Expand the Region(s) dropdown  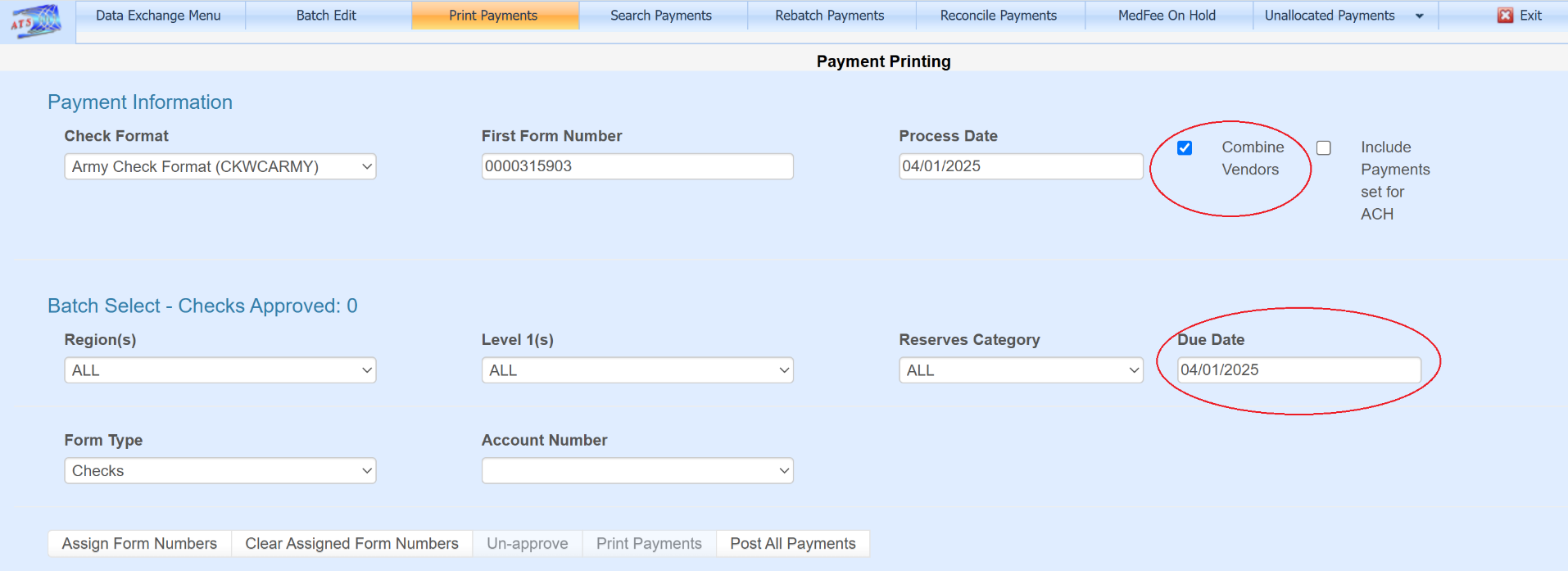coord(220,370)
